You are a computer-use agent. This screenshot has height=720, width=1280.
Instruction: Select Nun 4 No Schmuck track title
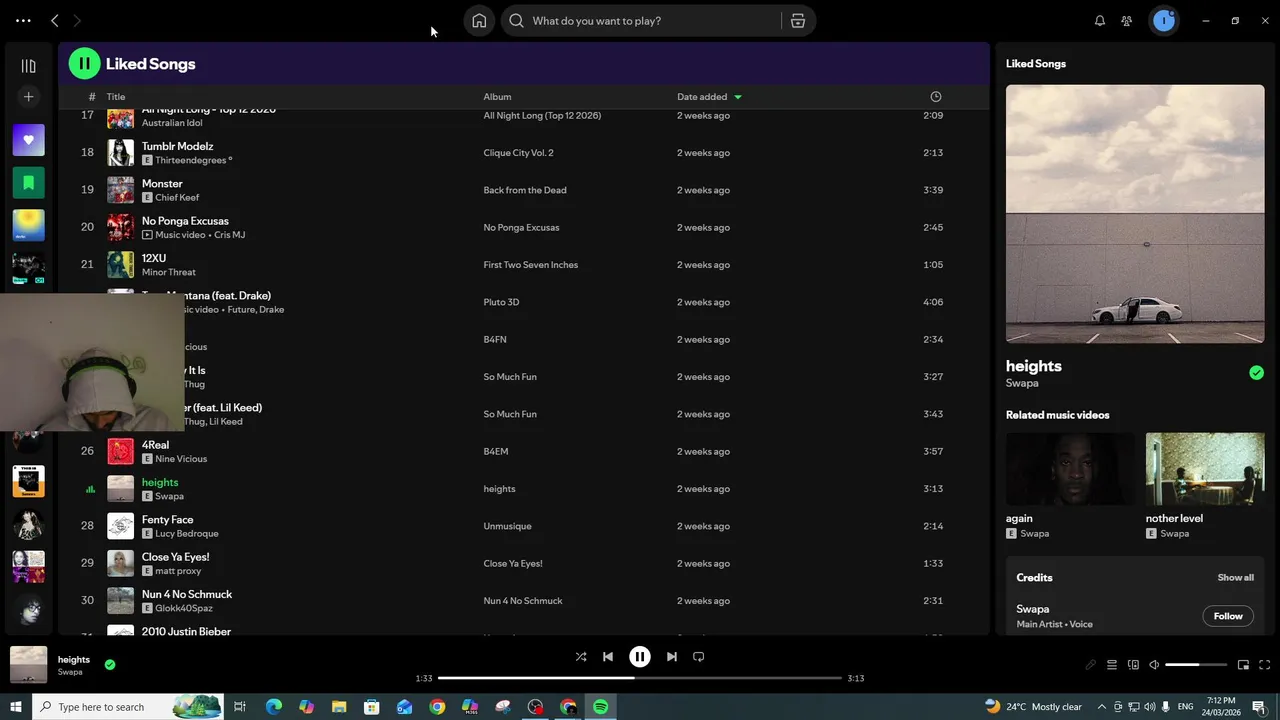click(x=187, y=594)
